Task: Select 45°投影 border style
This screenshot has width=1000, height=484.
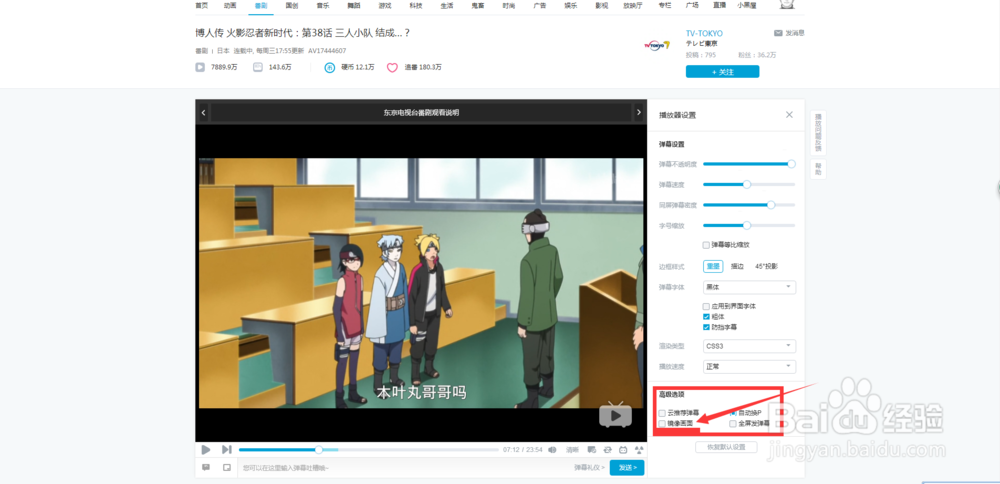Action: [766, 266]
